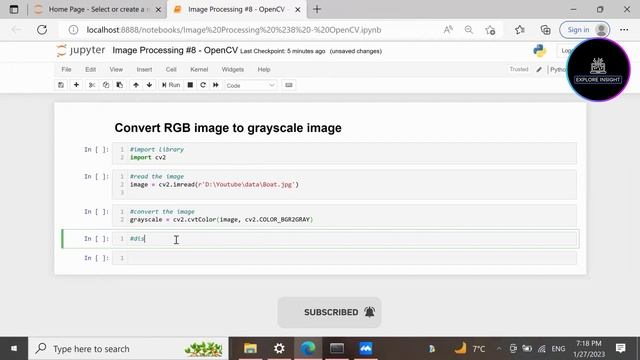Move selected cell up with arrow icon
The image size is (640, 360).
[x=136, y=85]
